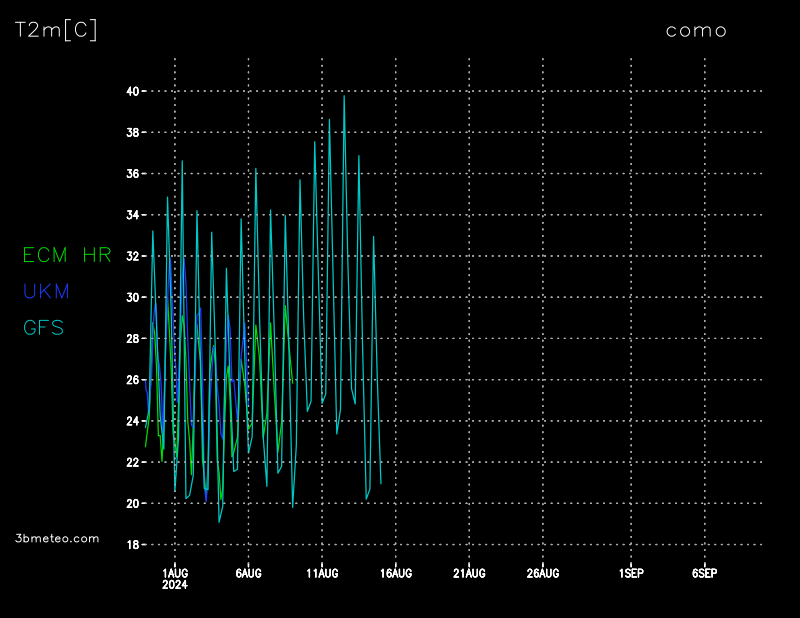Select the 30 degree y-axis label
The height and width of the screenshot is (618, 800).
[132, 297]
